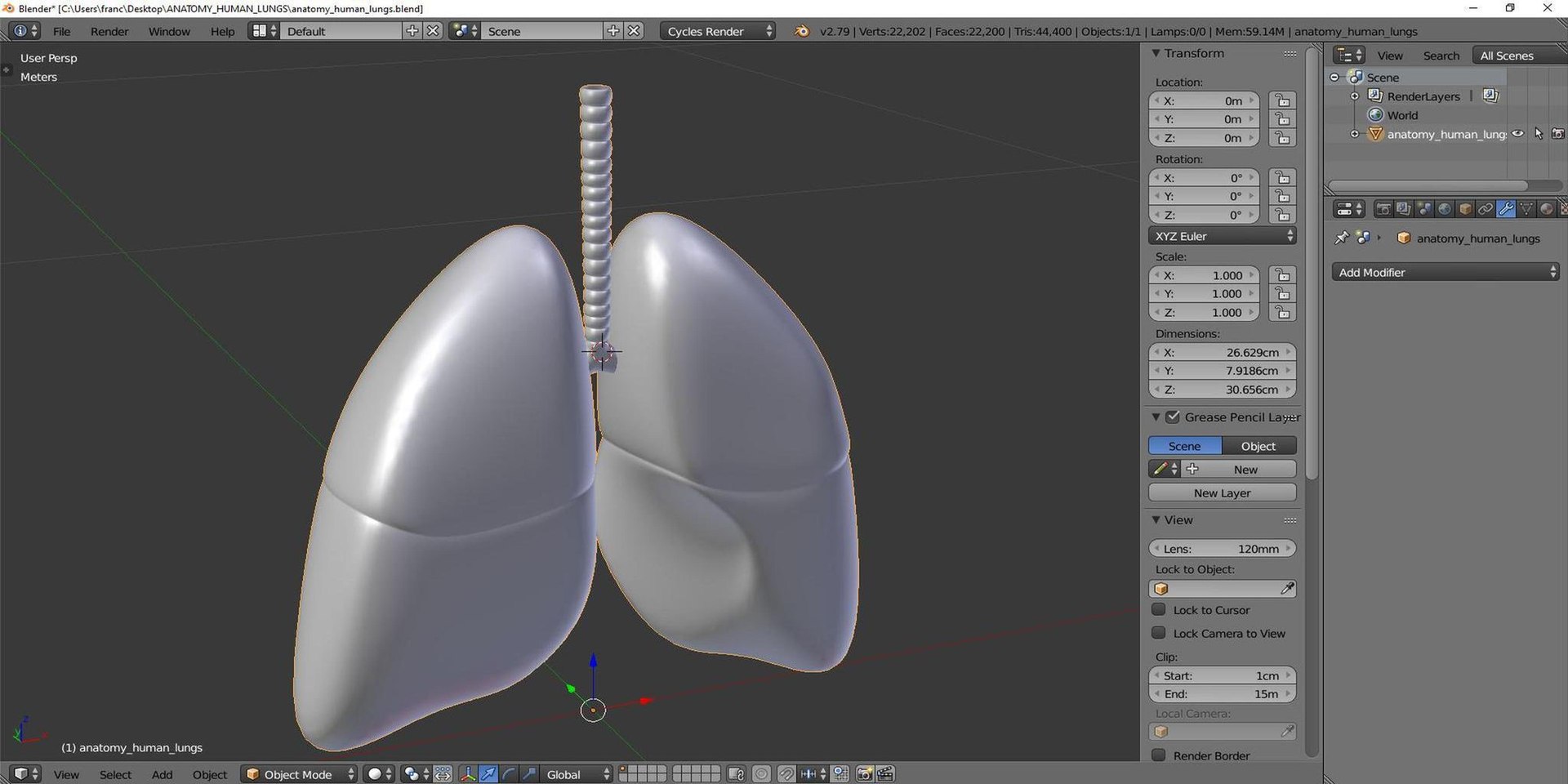Open the All Scenes outliner display dropdown

pos(1519,55)
